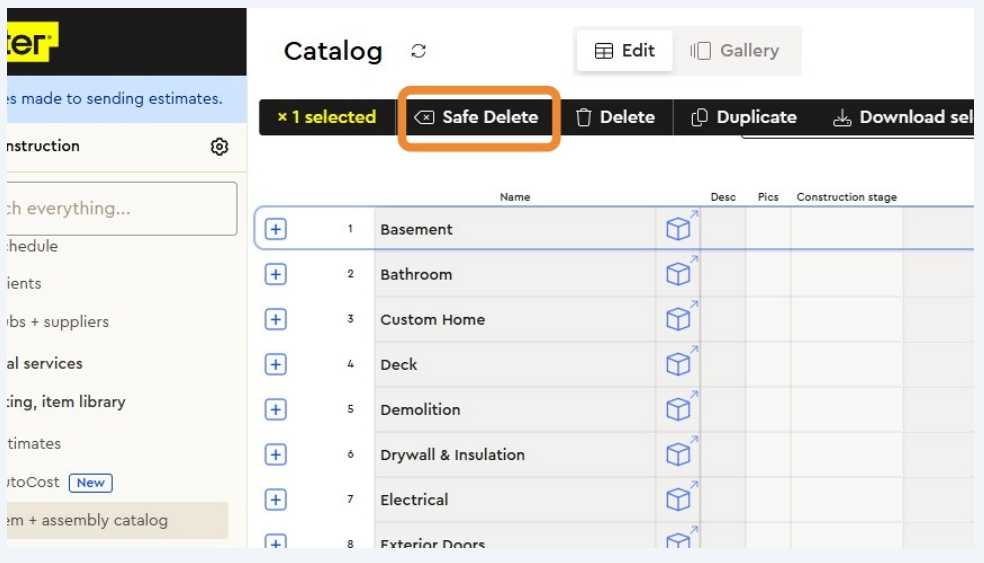984x563 pixels.
Task: Switch to the Gallery view tab
Action: pos(735,51)
